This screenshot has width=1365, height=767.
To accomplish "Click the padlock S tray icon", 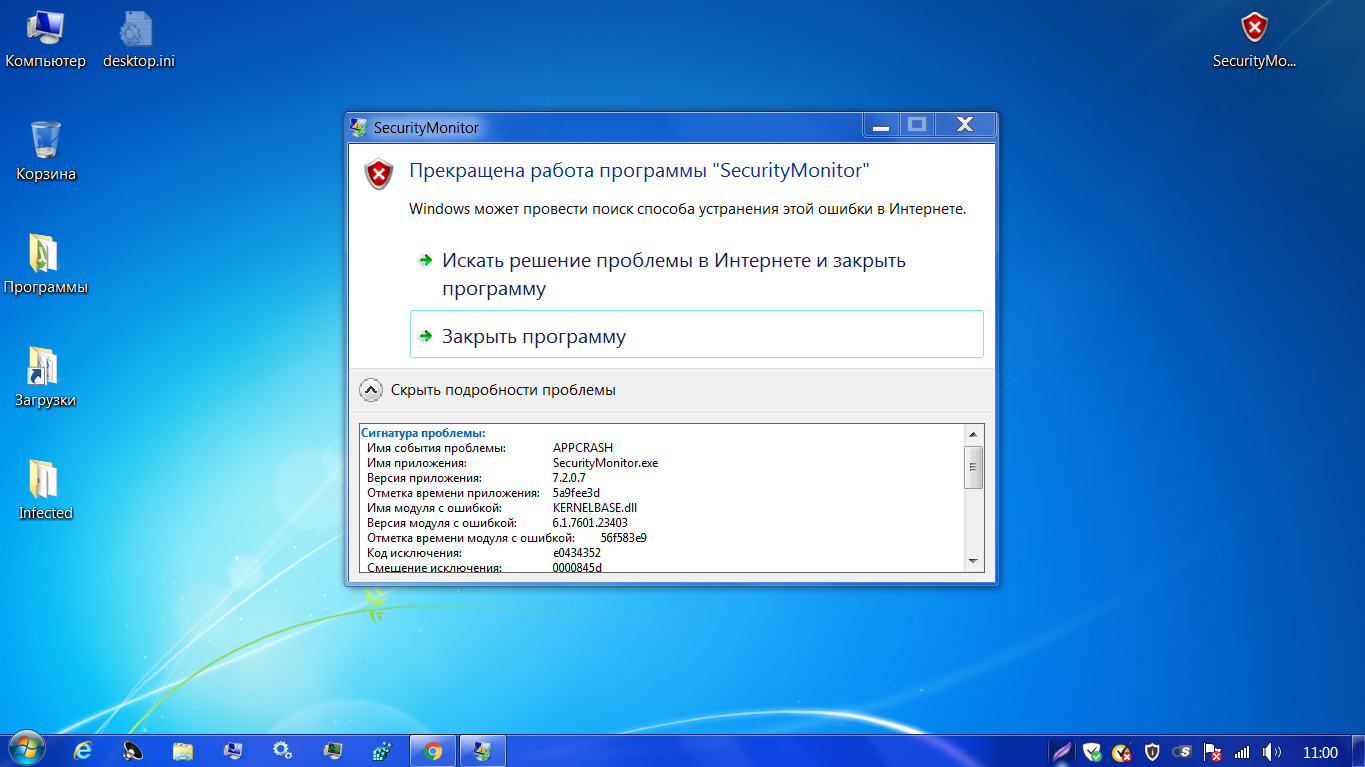I will [1182, 752].
